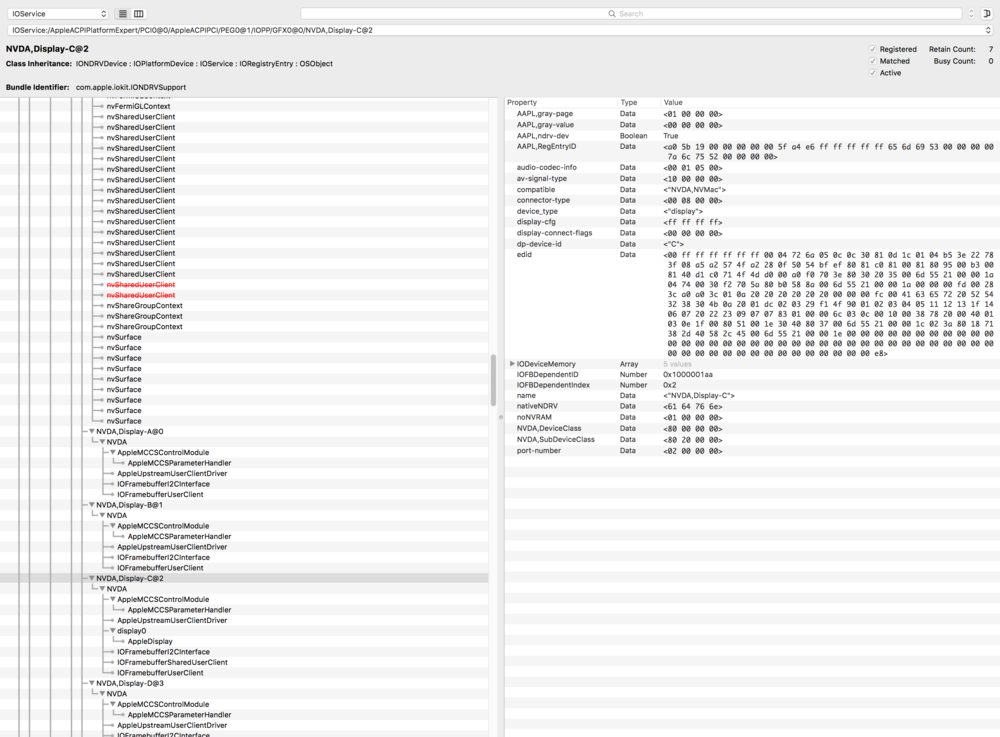Select IOFramebufferSharedUserClient in the tree
Image resolution: width=1000 pixels, height=737 pixels.
coord(172,662)
